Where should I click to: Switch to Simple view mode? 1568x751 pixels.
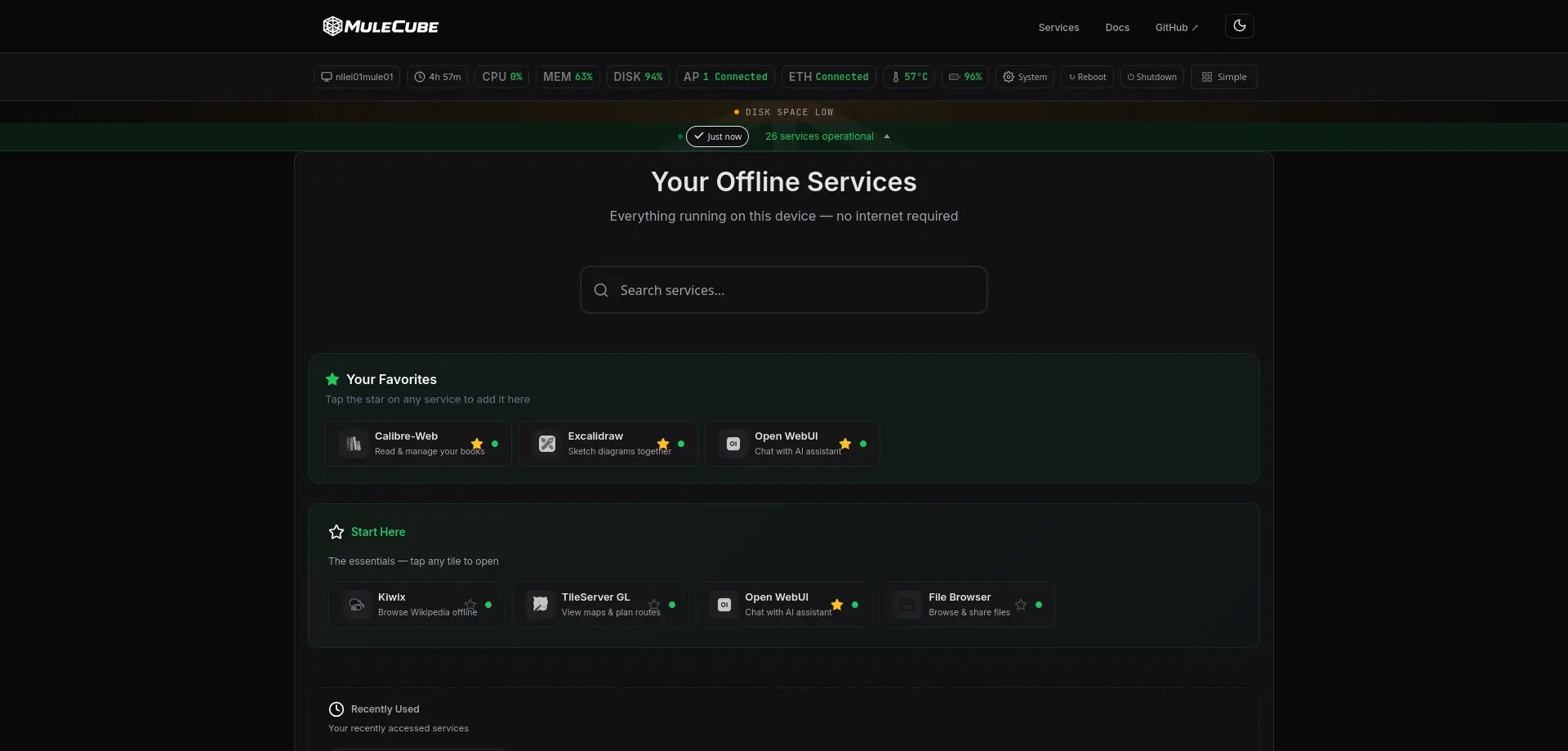(x=1223, y=77)
